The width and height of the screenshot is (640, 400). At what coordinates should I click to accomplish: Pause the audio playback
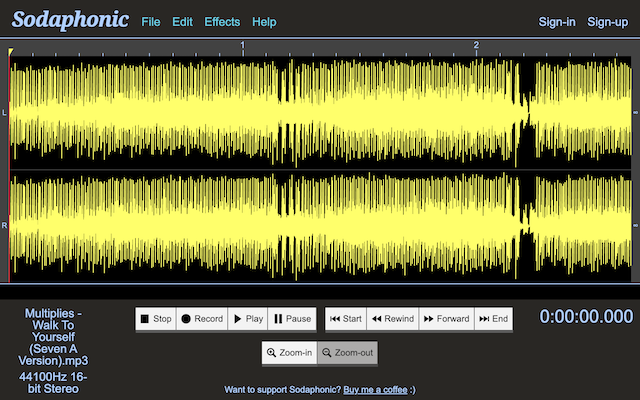(292, 319)
